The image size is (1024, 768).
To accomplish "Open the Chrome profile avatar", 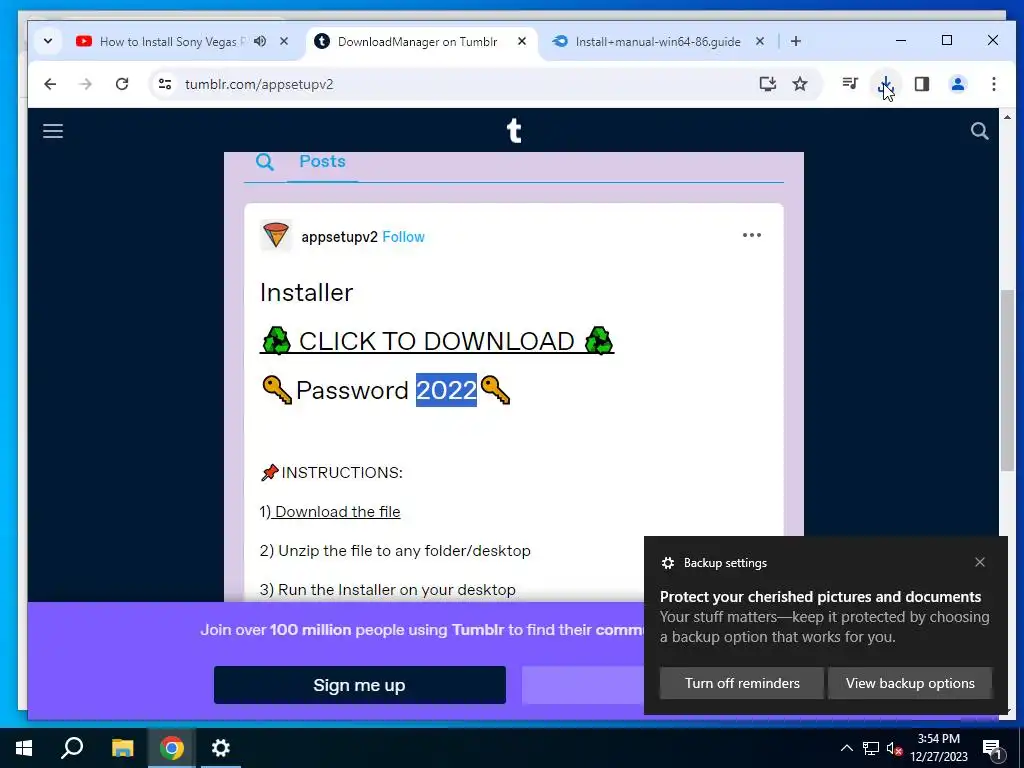I will point(958,84).
